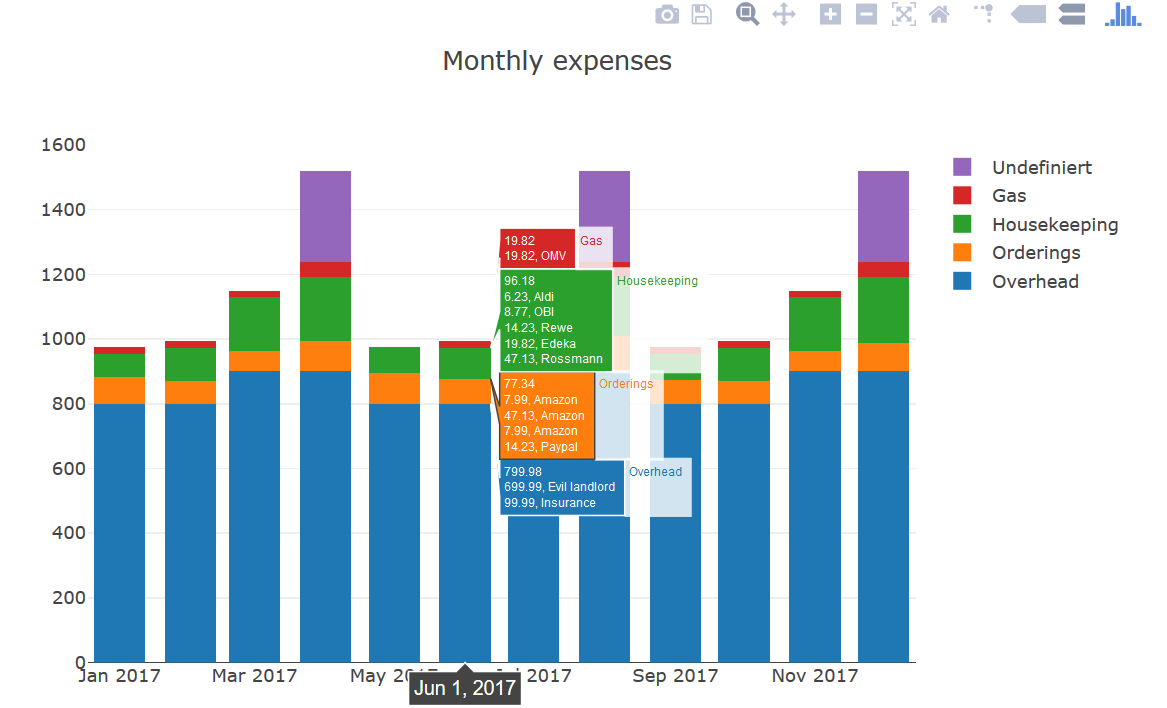1167x708 pixels.
Task: Click '47.13, Amazon' in orange tooltip
Action: coord(544,415)
